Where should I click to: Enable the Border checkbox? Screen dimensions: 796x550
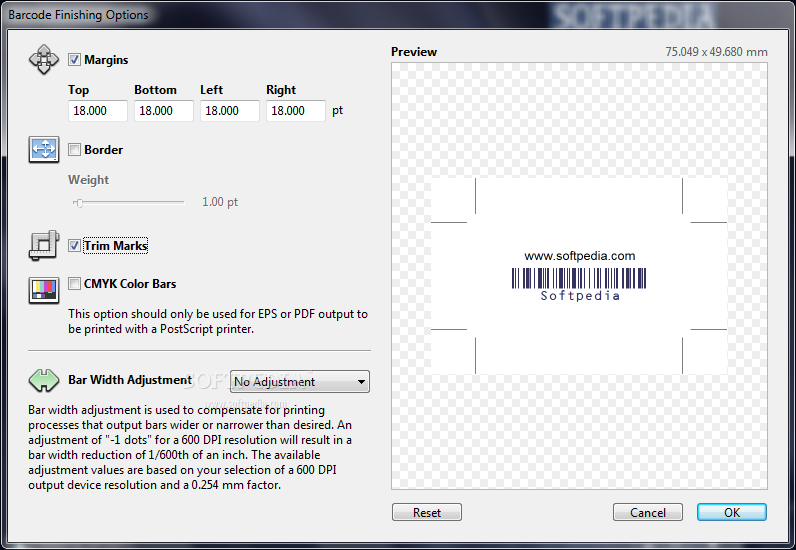click(74, 149)
